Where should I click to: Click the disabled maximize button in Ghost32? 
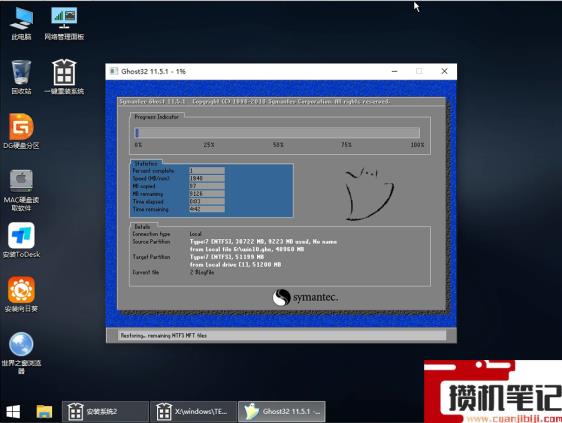pos(419,71)
